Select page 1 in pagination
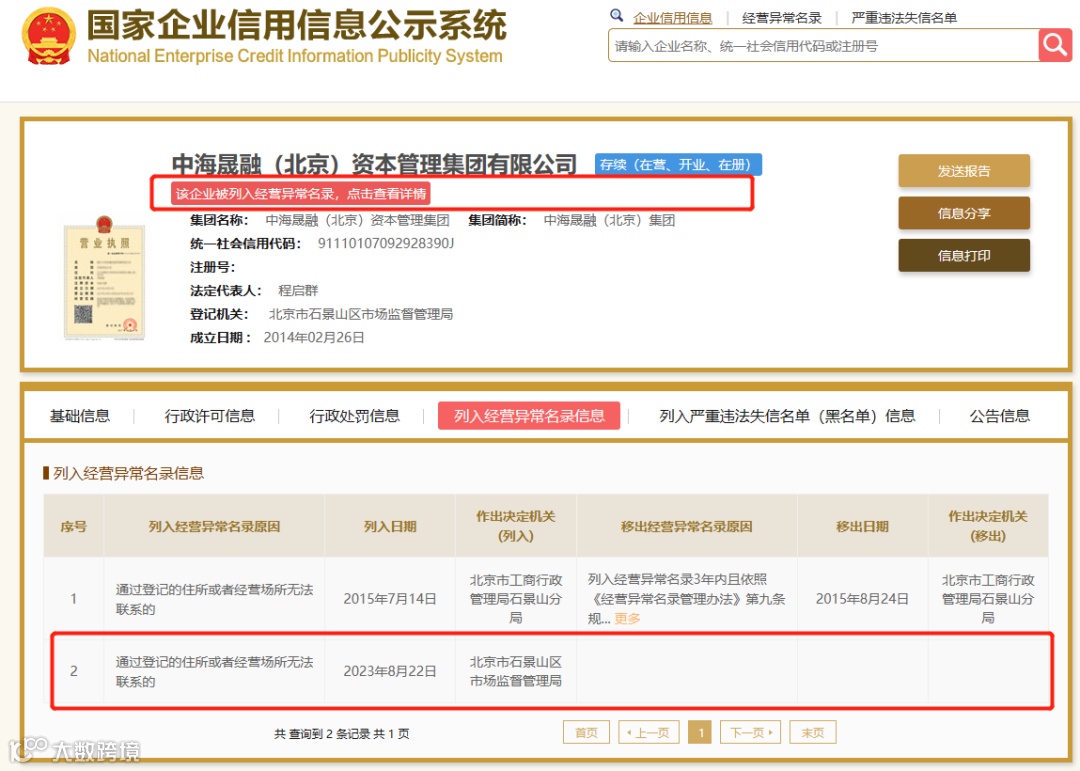Image resolution: width=1080 pixels, height=771 pixels. [x=700, y=732]
